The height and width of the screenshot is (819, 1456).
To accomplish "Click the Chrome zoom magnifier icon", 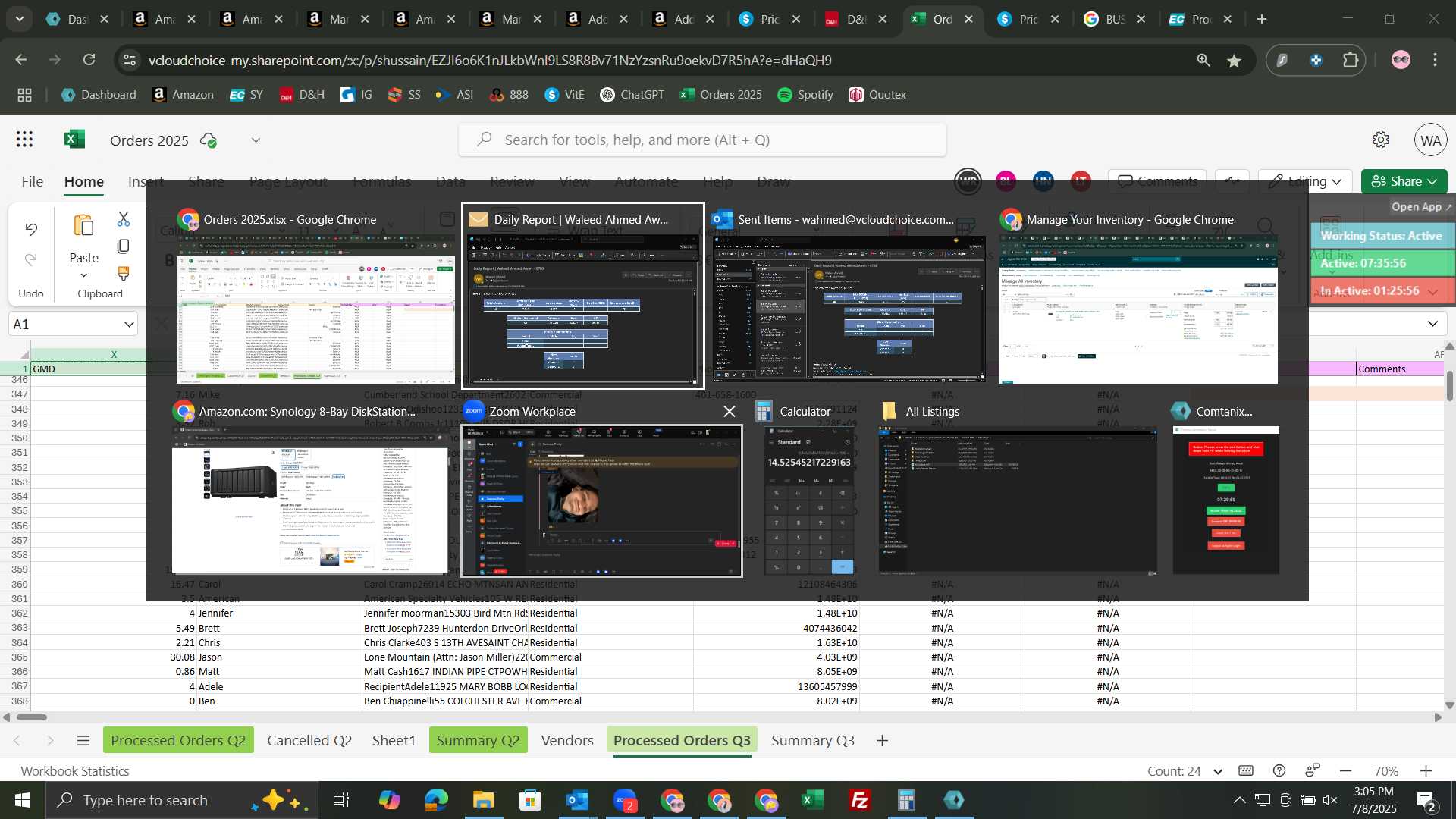I will tap(1203, 60).
